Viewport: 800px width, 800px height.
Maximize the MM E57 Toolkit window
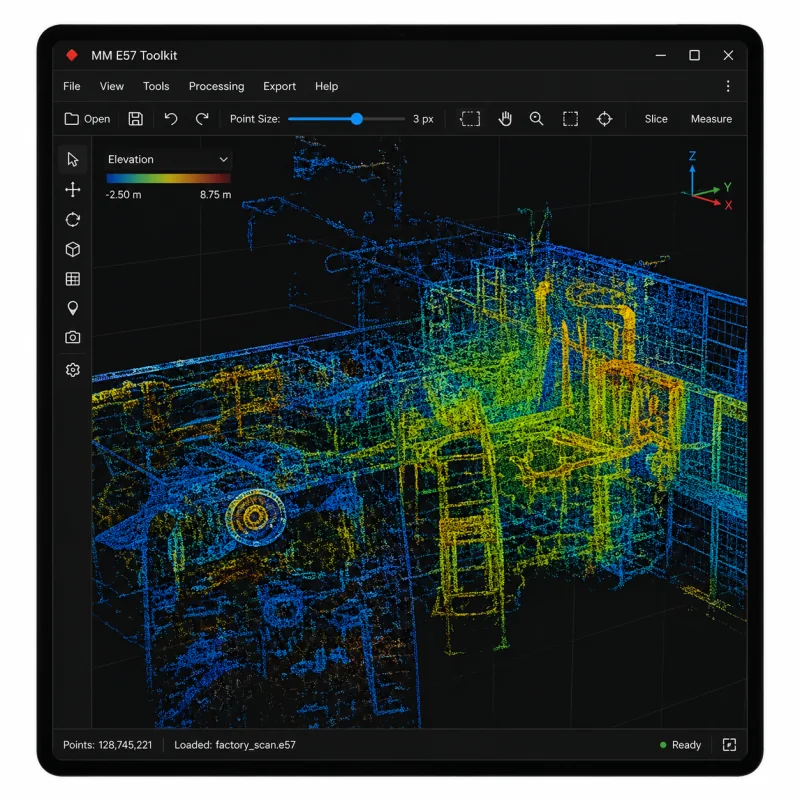694,55
